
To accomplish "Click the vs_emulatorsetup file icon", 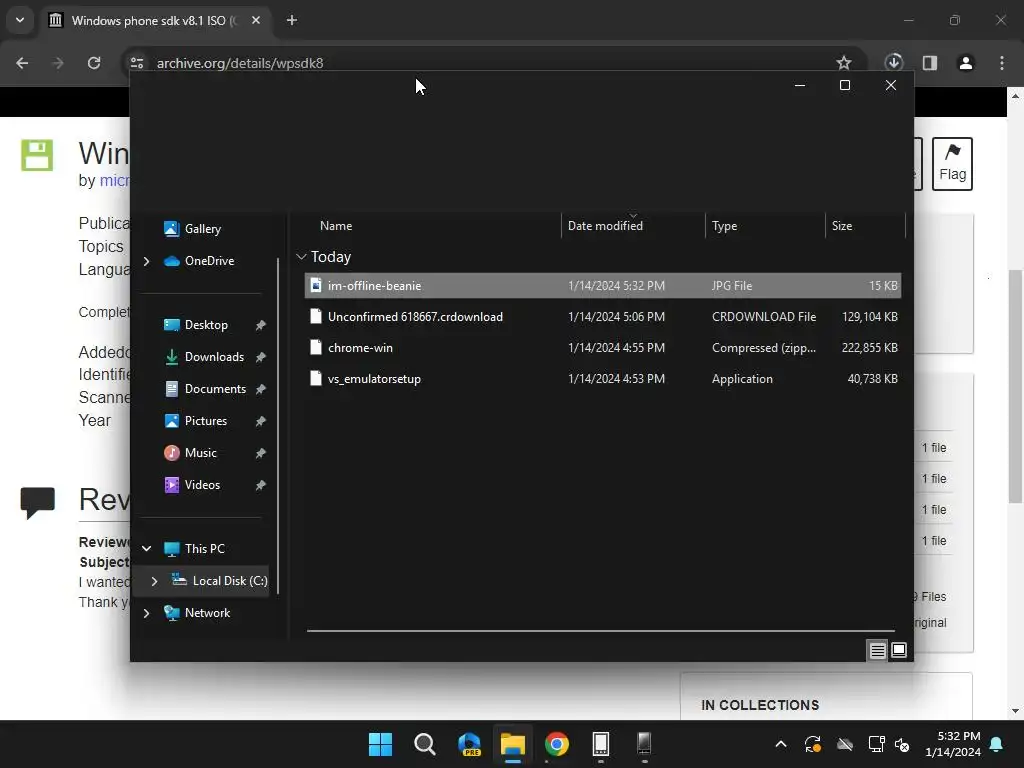I will coord(315,379).
